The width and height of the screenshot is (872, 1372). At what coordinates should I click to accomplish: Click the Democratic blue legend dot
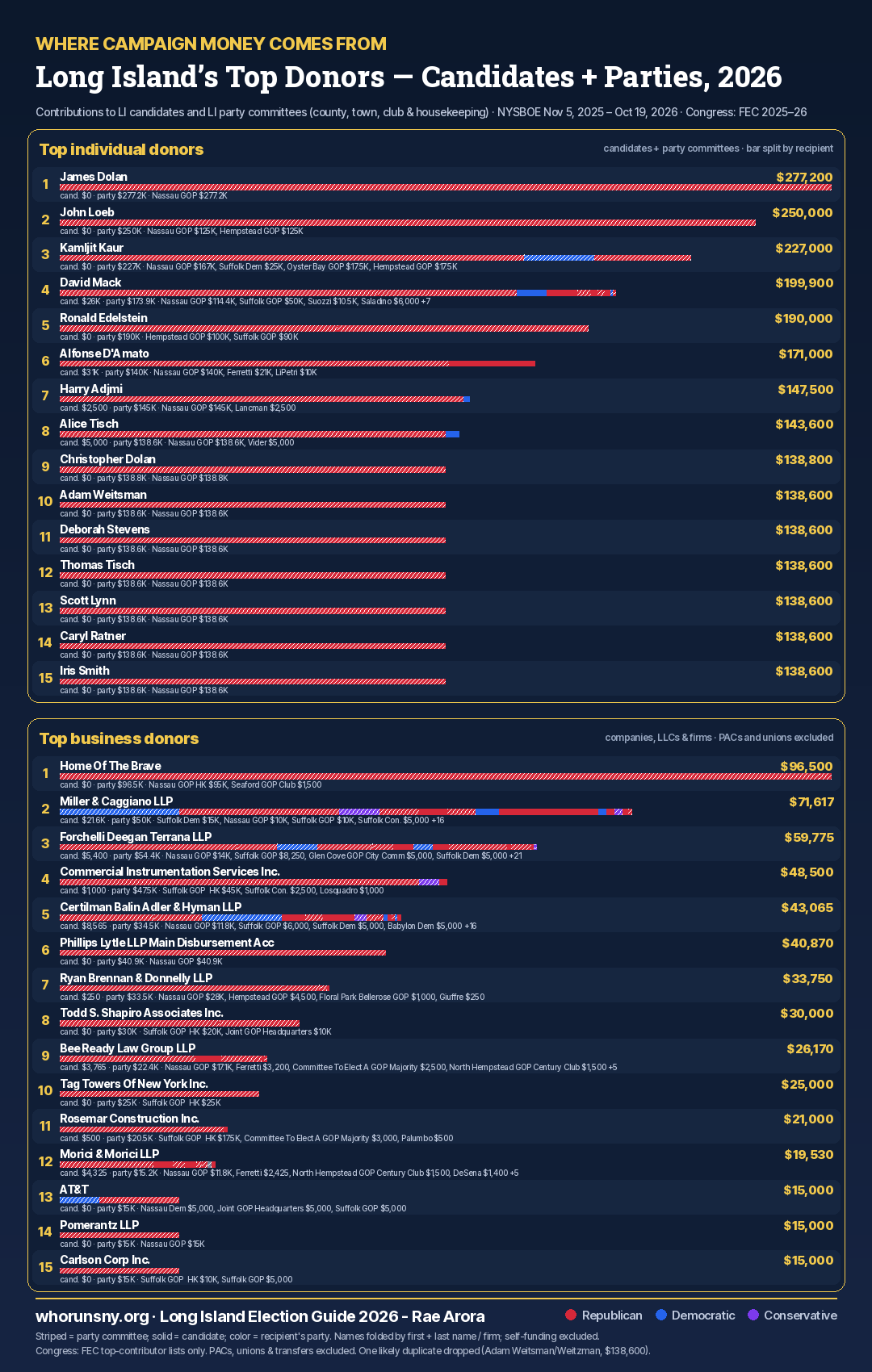pyautogui.click(x=661, y=1316)
